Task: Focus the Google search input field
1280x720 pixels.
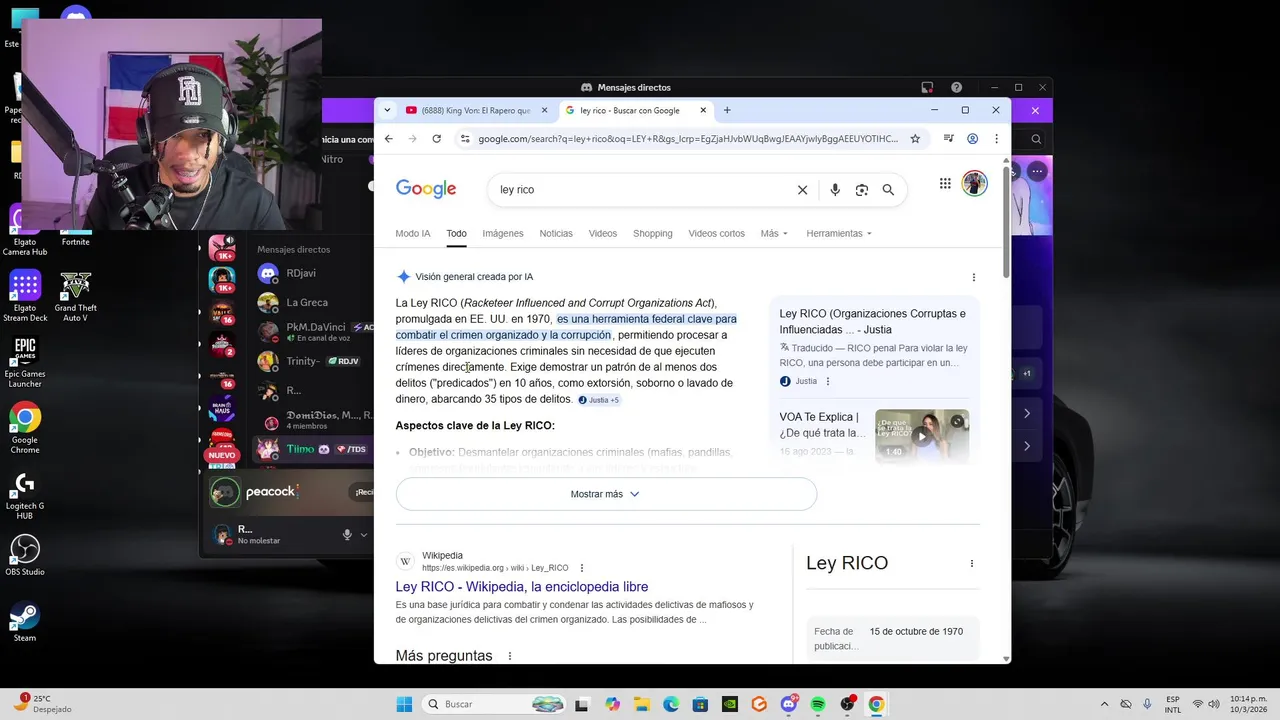Action: (x=640, y=190)
